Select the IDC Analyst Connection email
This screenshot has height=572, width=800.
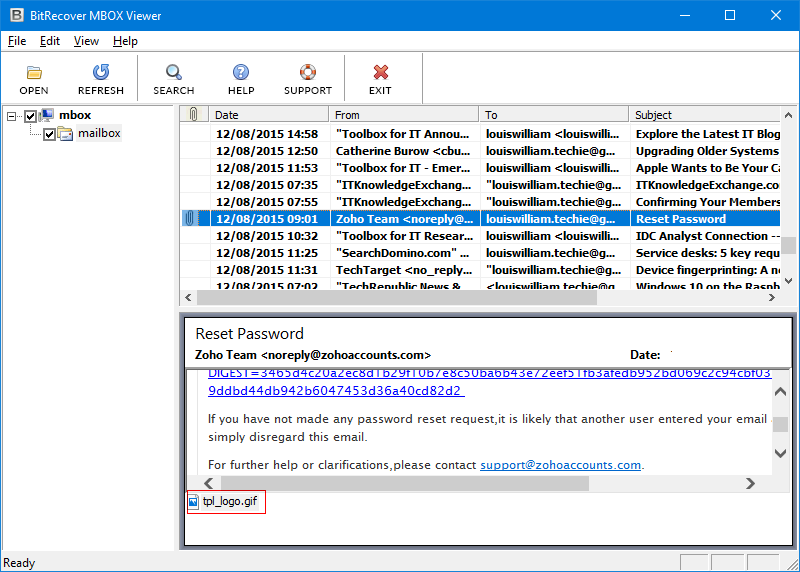pos(480,236)
